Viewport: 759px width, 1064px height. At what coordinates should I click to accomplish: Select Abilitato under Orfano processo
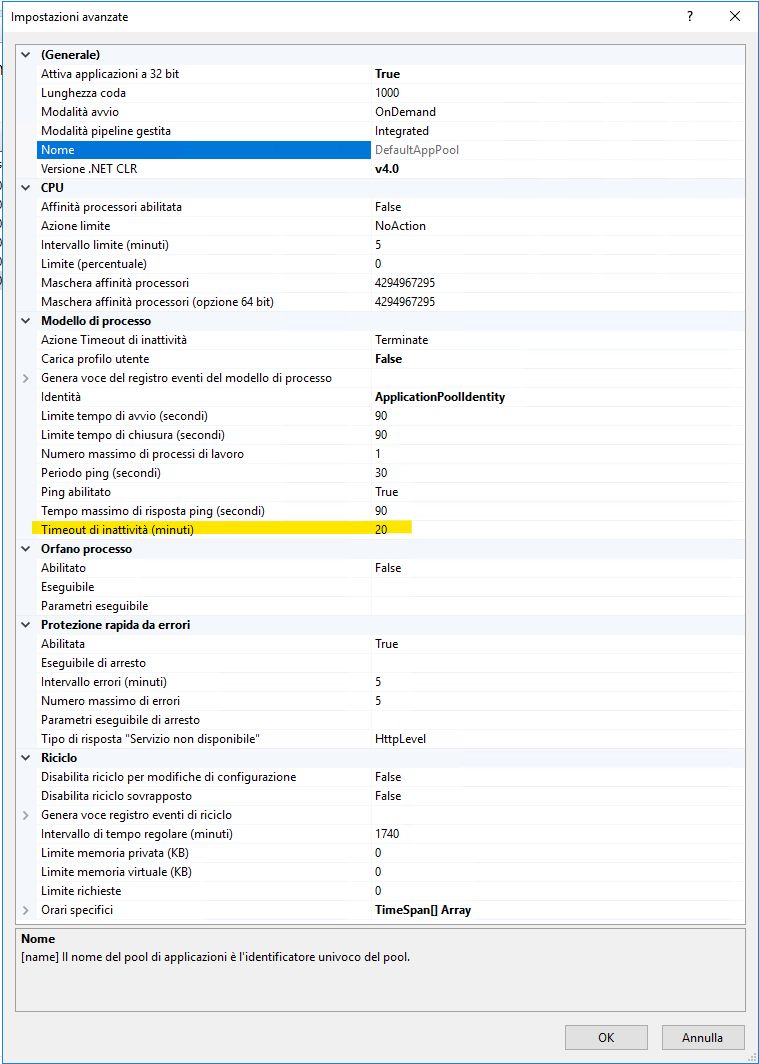(389, 568)
